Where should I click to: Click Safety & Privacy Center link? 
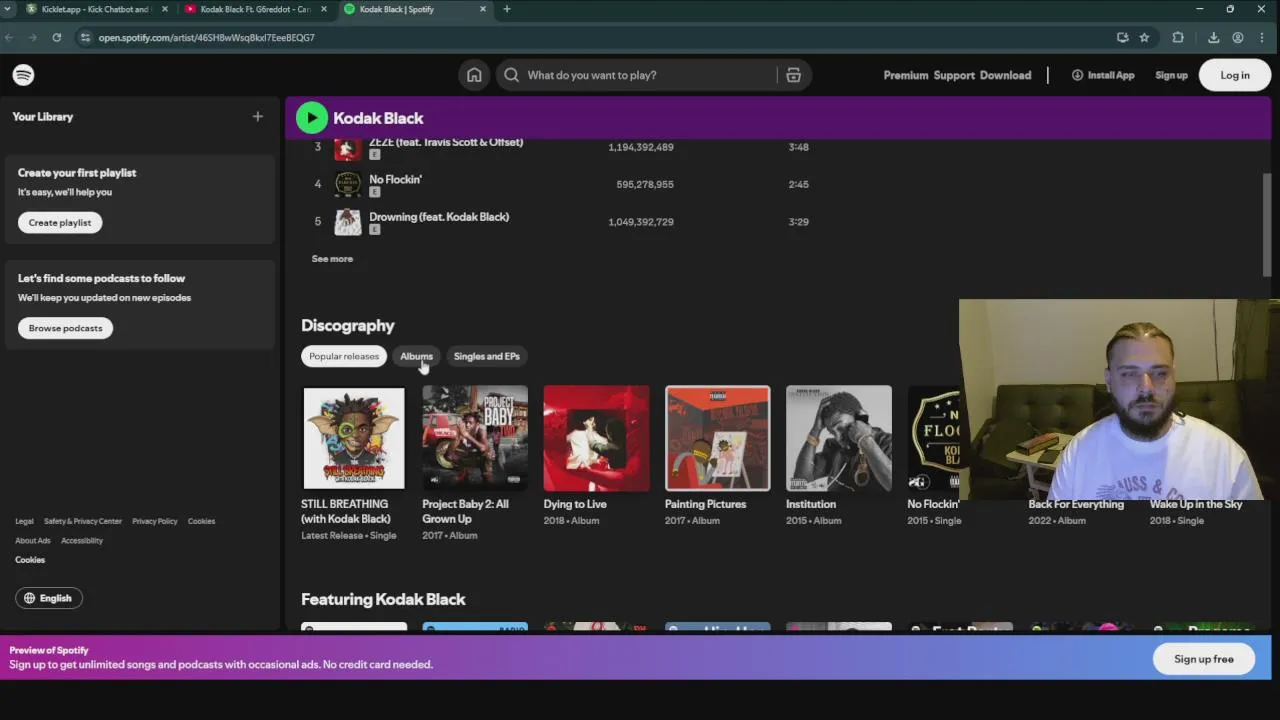tap(83, 521)
